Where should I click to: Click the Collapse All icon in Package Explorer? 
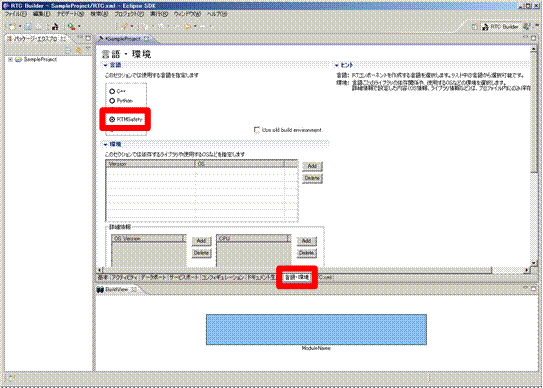68,50
